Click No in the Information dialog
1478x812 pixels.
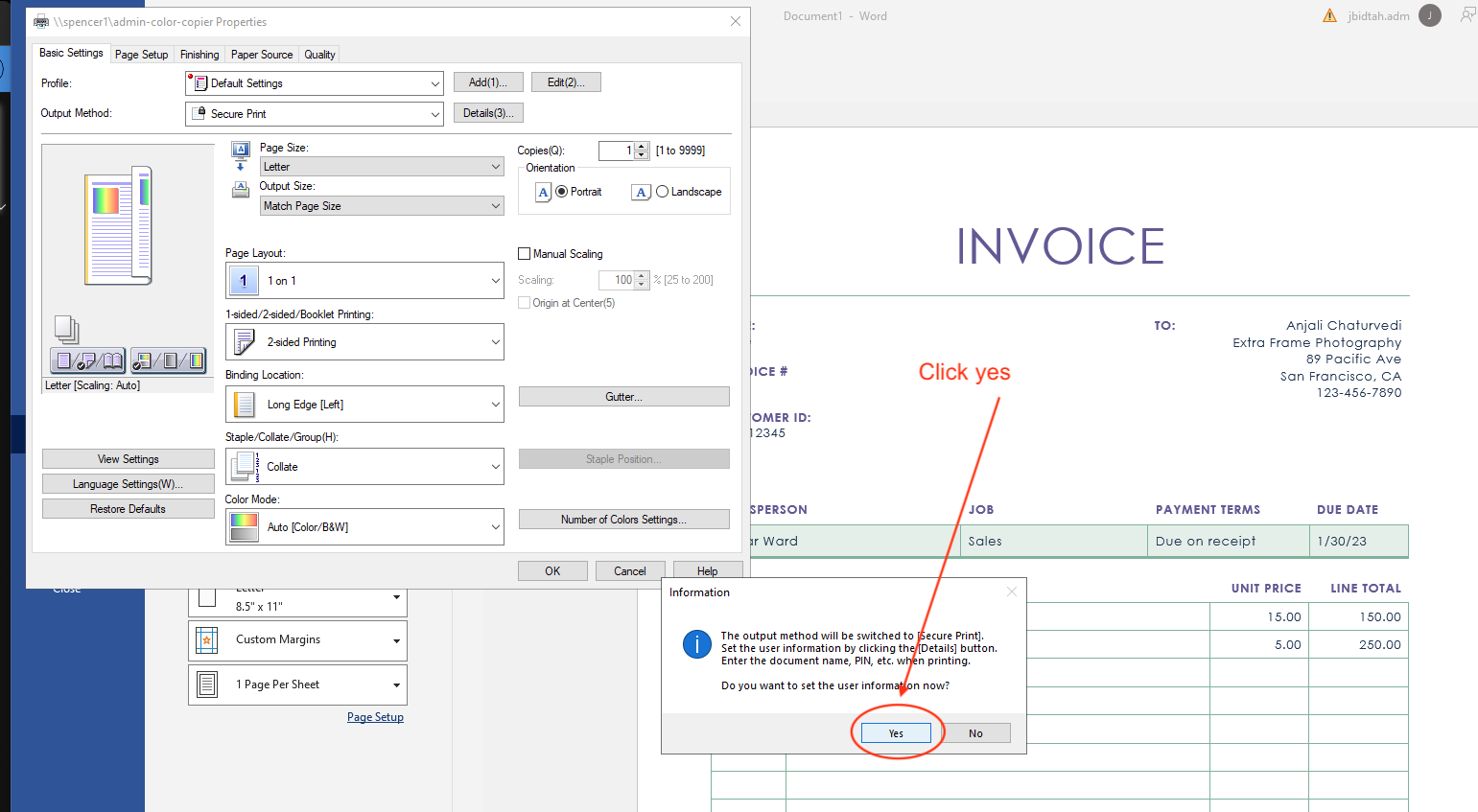(x=975, y=732)
